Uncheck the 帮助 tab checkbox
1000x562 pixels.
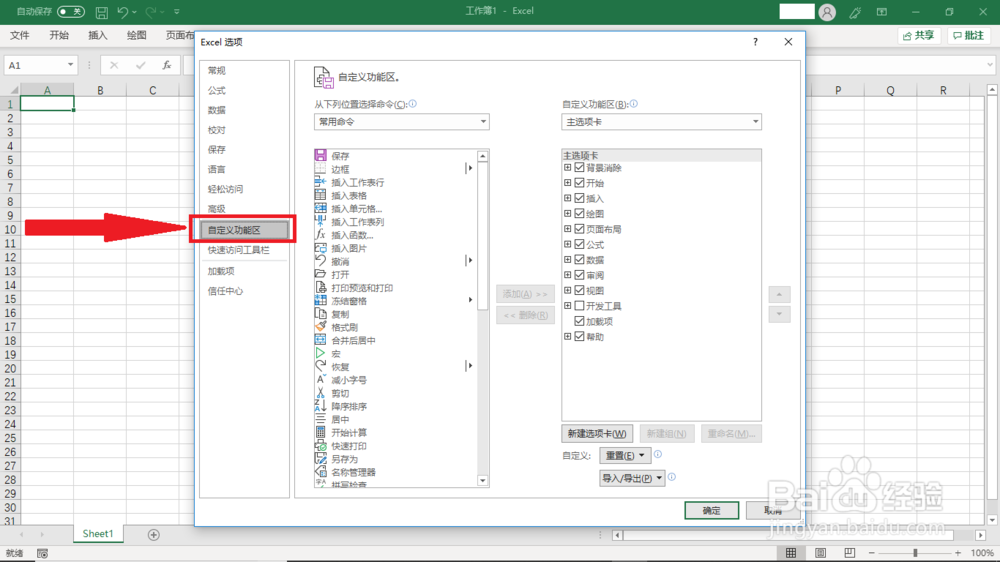coord(579,336)
